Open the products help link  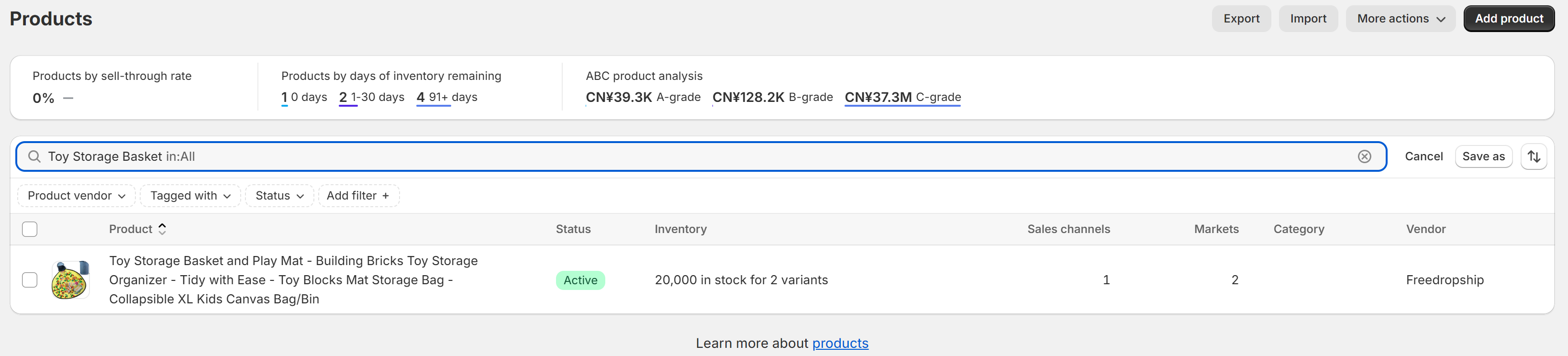point(840,343)
